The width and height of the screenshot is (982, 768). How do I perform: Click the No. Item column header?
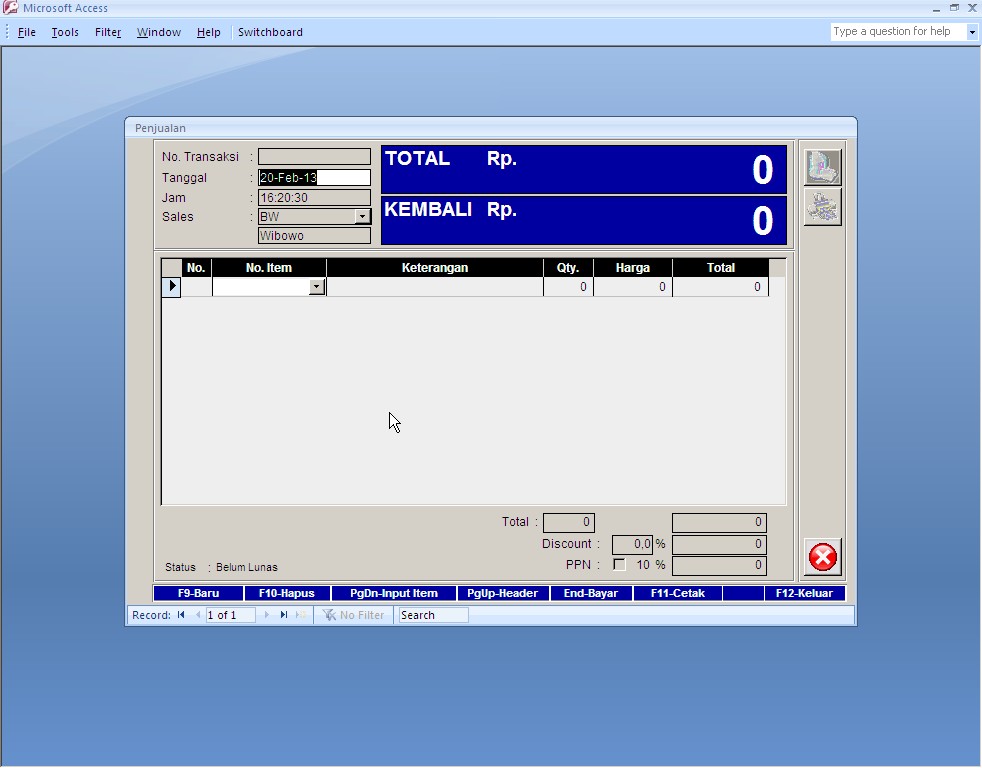(x=269, y=267)
